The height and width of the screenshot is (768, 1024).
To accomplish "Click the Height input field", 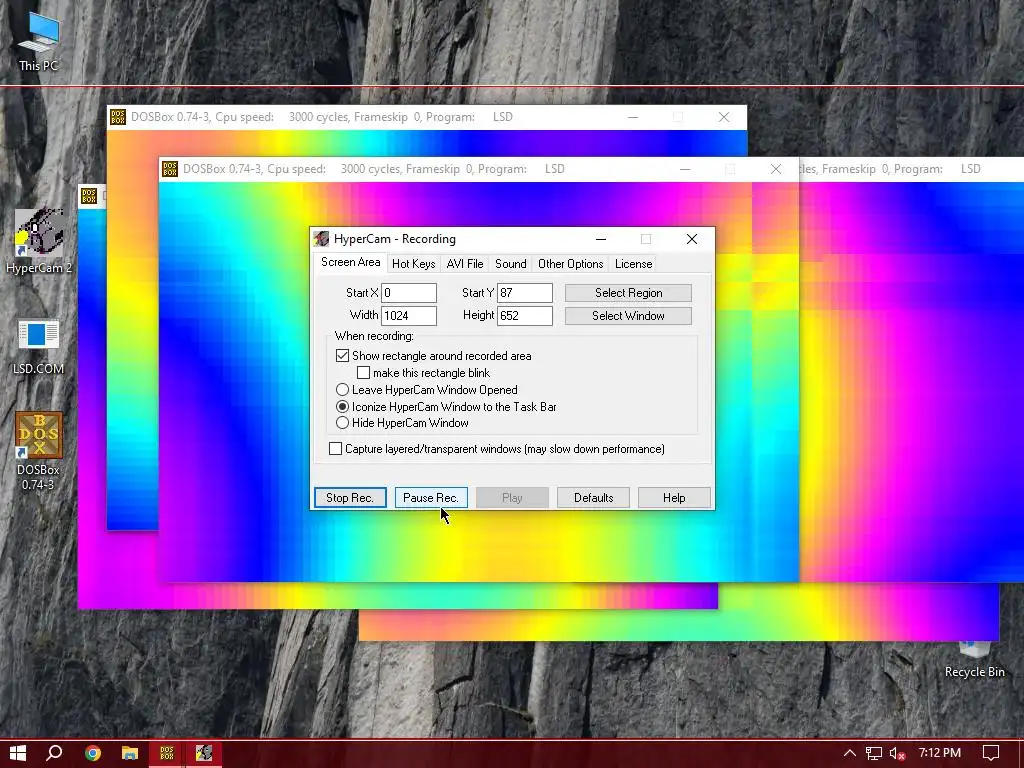I will [525, 315].
